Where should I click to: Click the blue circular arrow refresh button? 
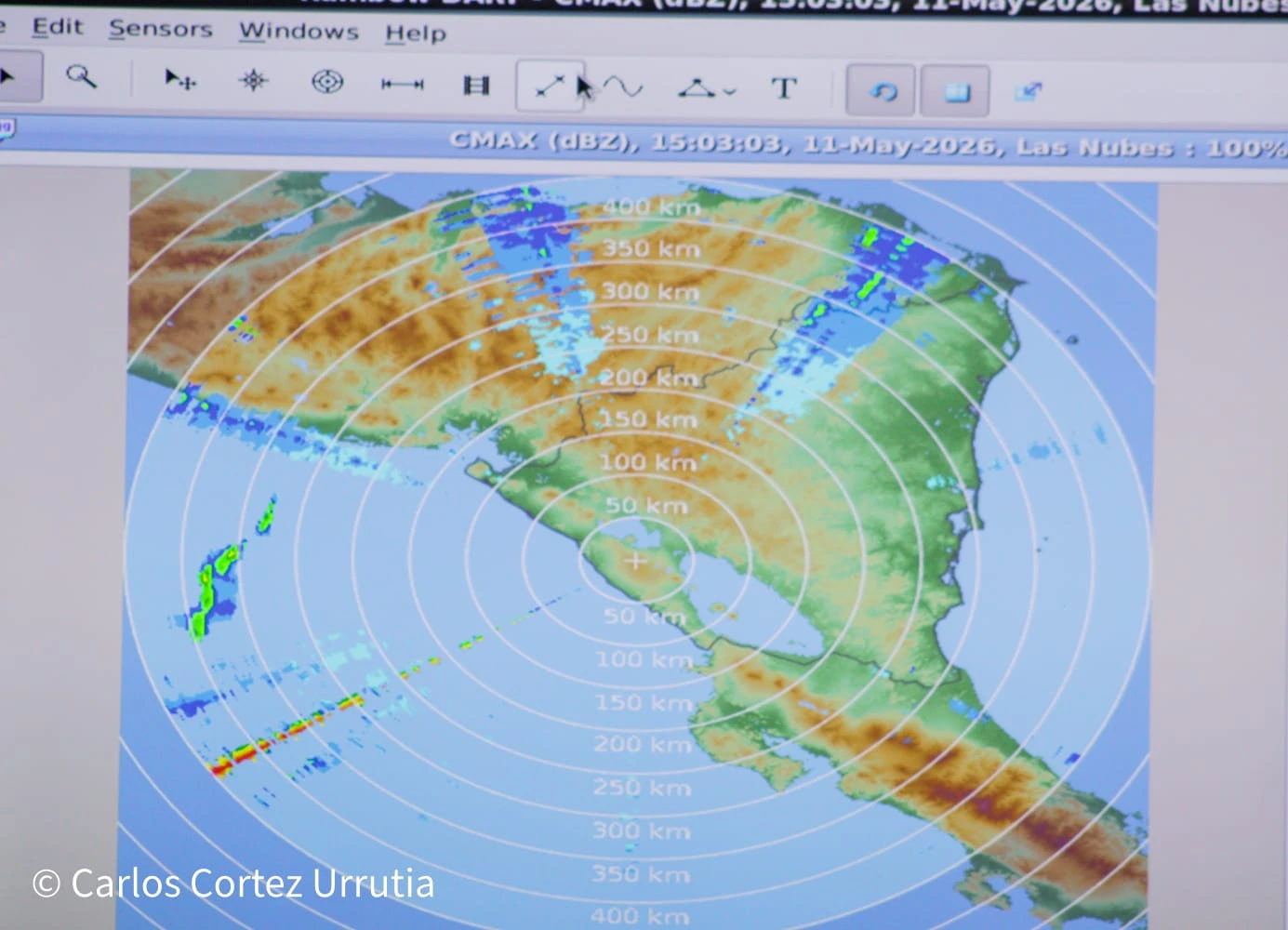click(882, 91)
